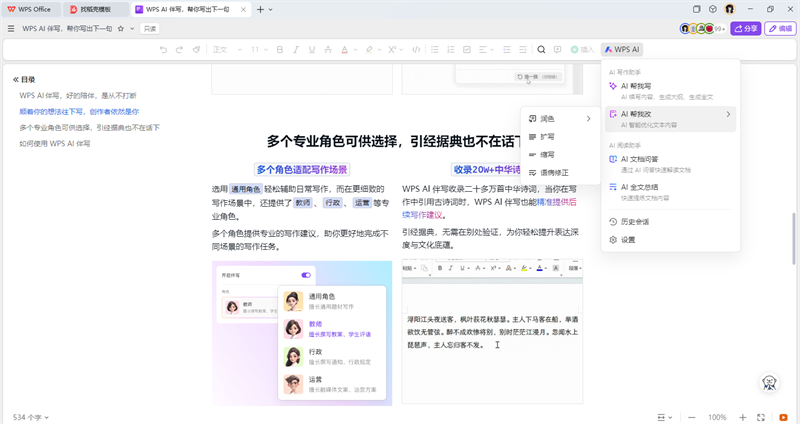Zoom in with the plus button

point(743,417)
